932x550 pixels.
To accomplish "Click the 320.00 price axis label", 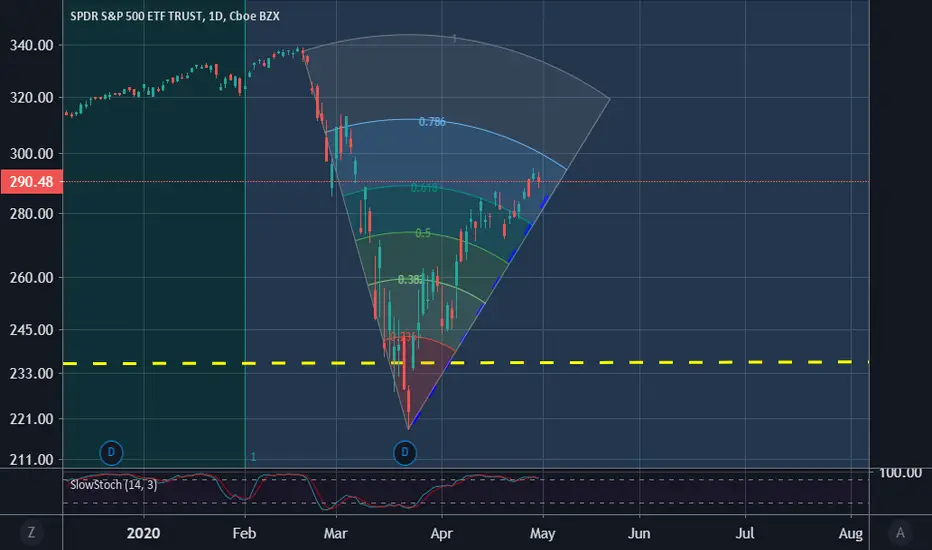I will point(32,98).
